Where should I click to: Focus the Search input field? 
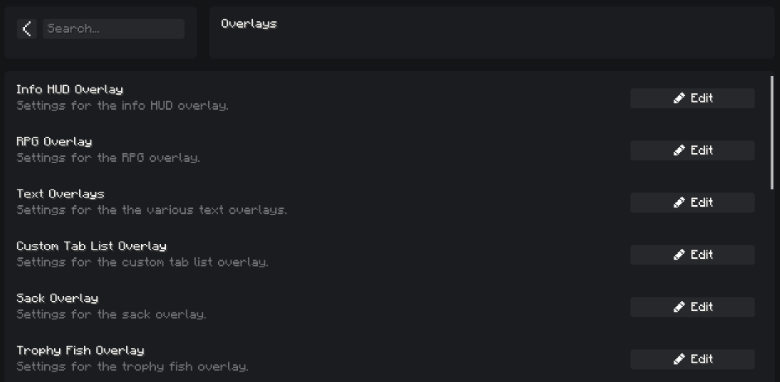pos(113,29)
